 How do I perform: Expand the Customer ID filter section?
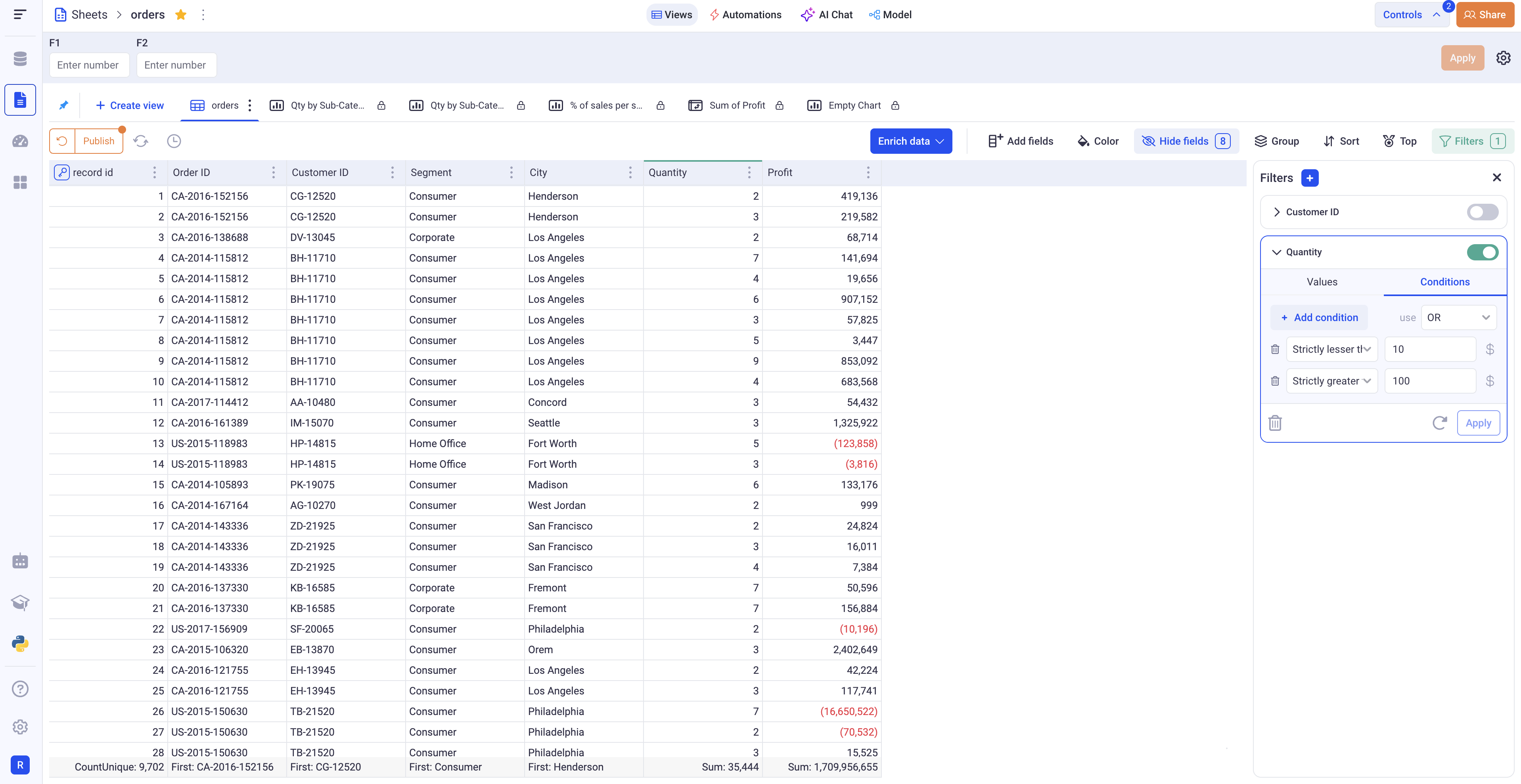[1277, 212]
